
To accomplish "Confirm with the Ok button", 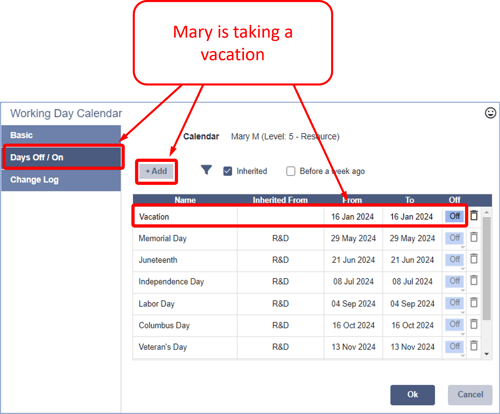I will click(412, 395).
